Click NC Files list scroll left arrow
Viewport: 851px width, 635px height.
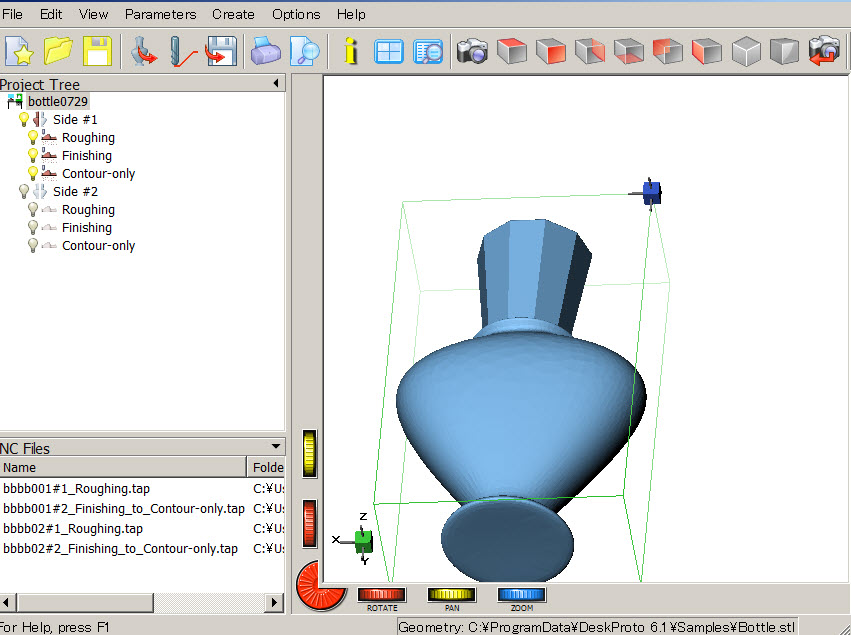(x=7, y=602)
